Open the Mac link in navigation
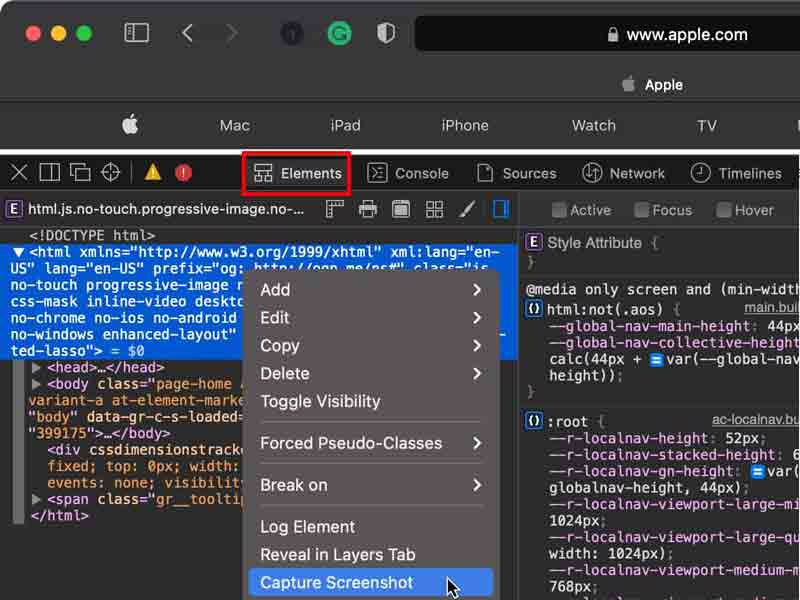Screen dimensions: 800x600 click(x=235, y=126)
